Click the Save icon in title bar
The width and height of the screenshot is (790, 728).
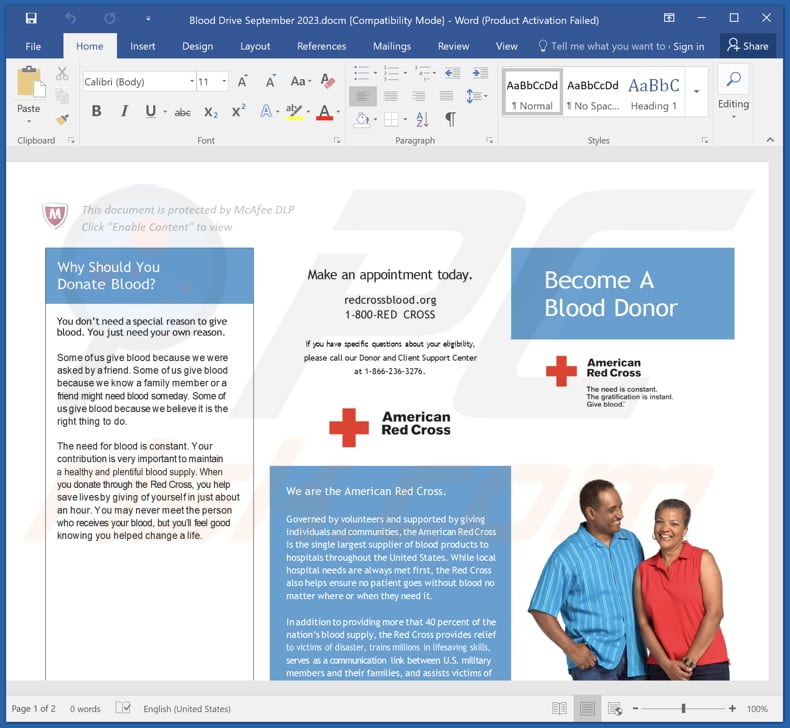pyautogui.click(x=31, y=19)
